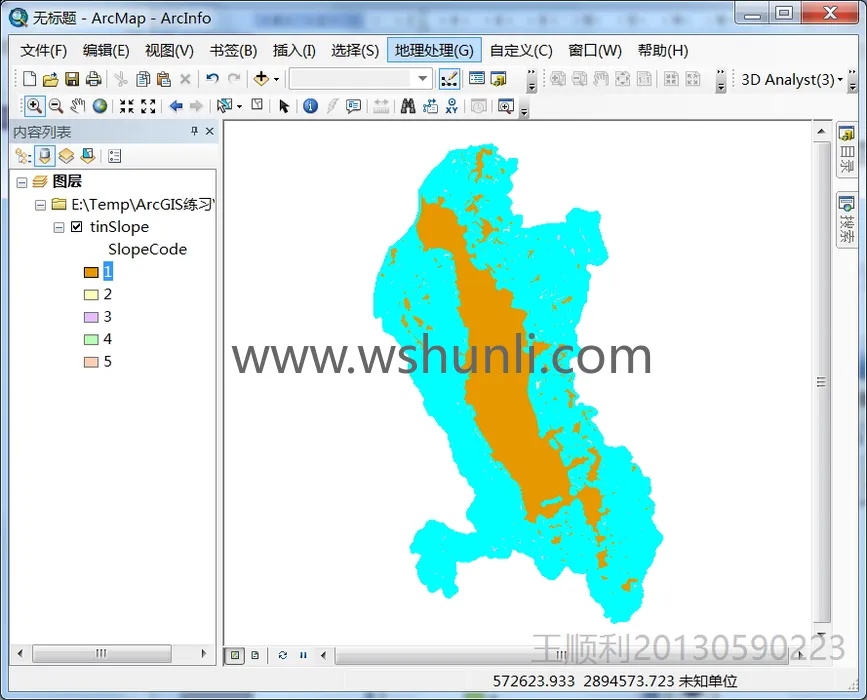Open Standard toolbar options overflow arrow
This screenshot has height=700, width=867.
(531, 80)
